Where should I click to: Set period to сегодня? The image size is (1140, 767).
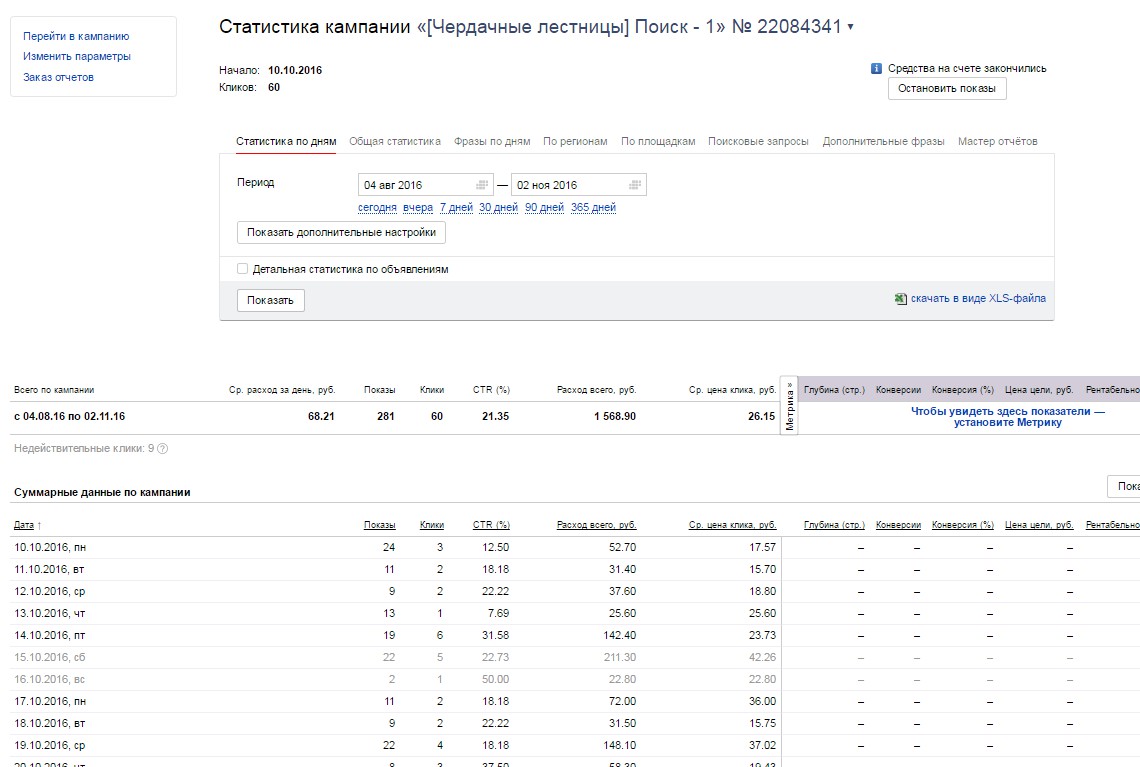click(377, 207)
